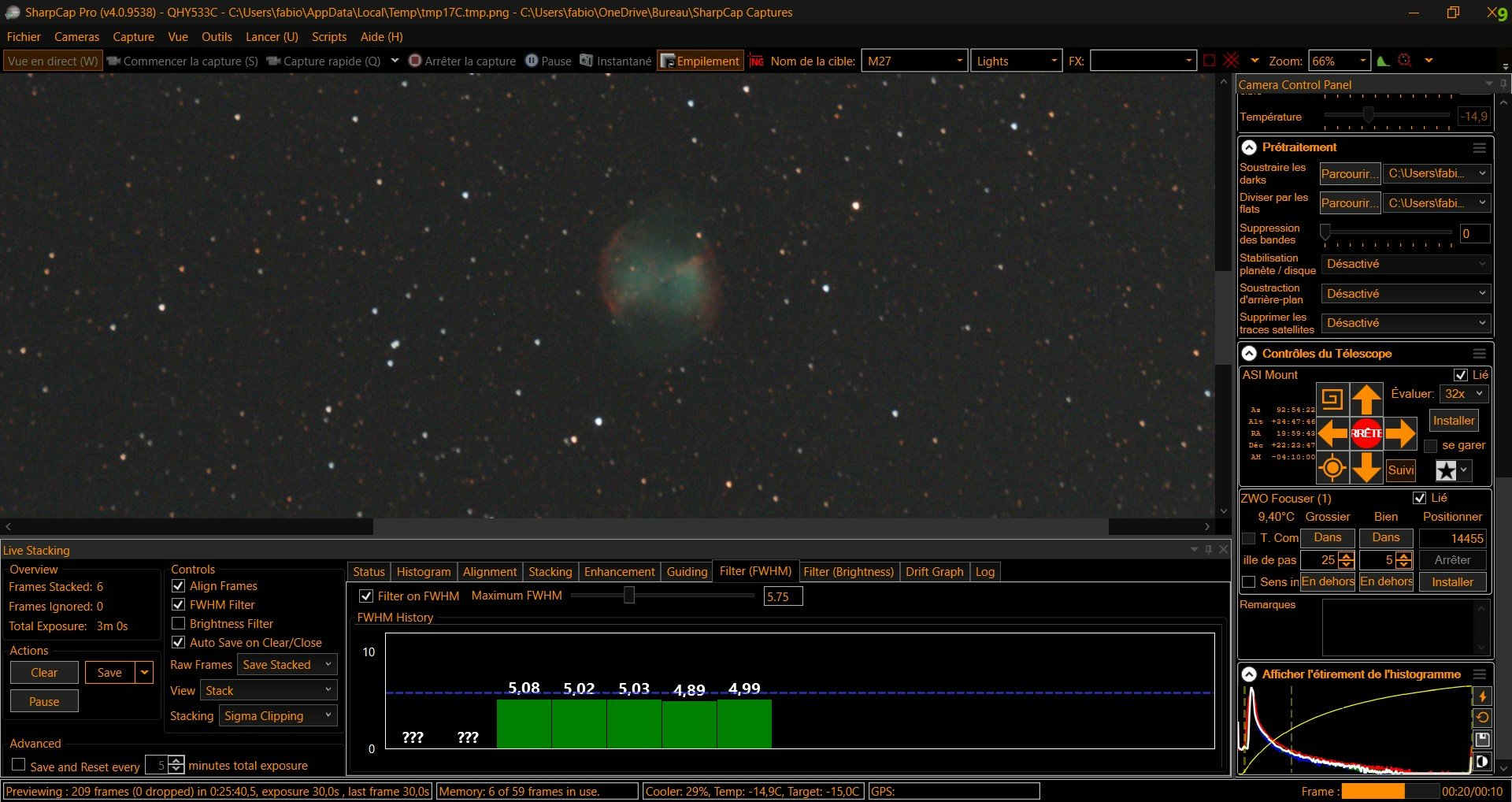Screen dimensions: 1512x802
Task: Open the FX effects dropdown
Action: click(x=1143, y=61)
